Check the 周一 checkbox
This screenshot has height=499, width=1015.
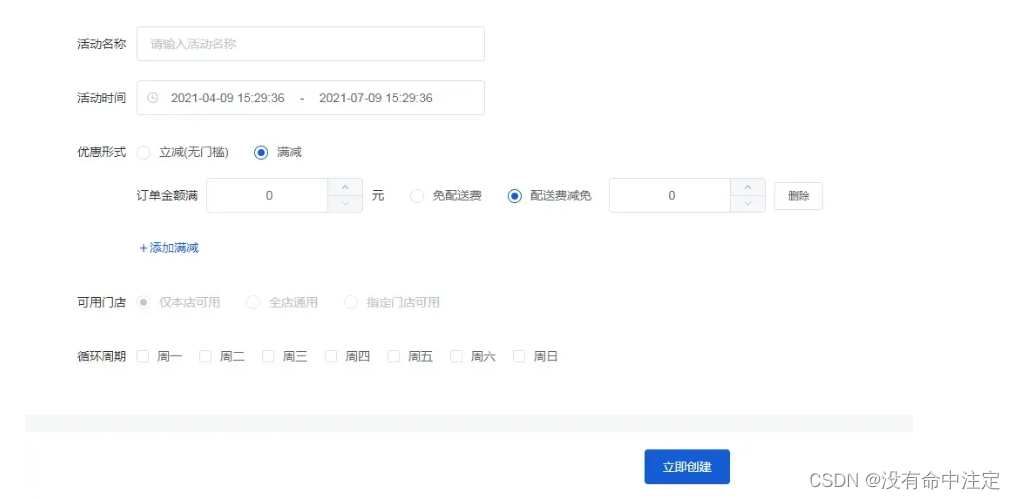click(143, 356)
